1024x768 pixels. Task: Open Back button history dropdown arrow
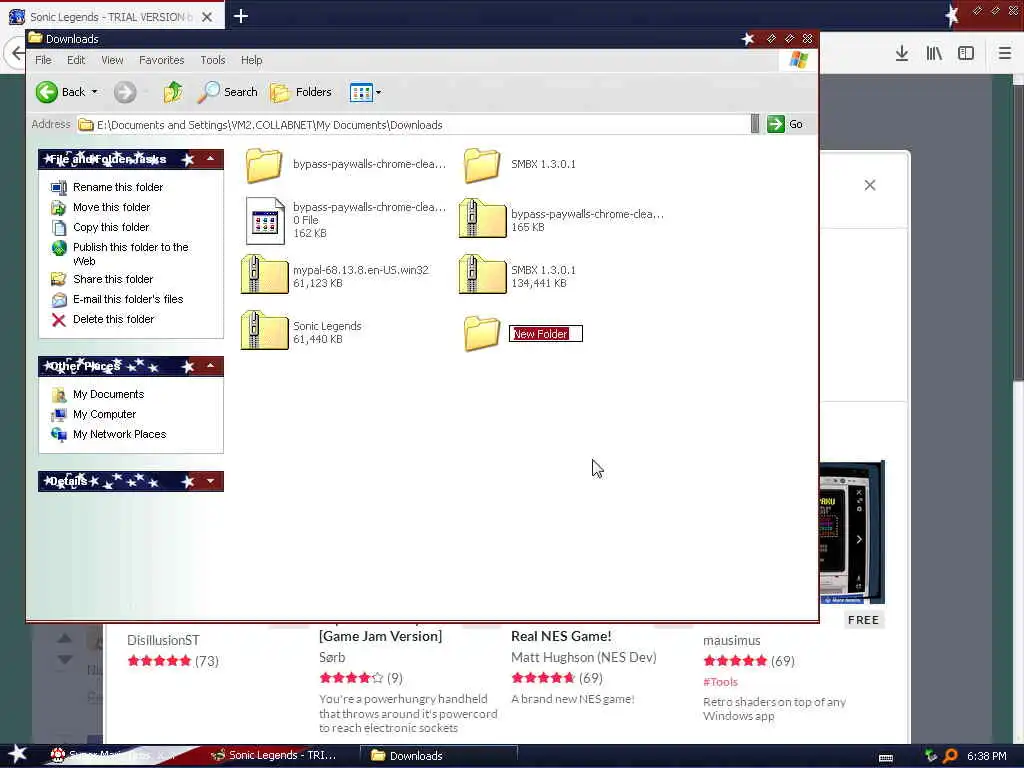[95, 92]
